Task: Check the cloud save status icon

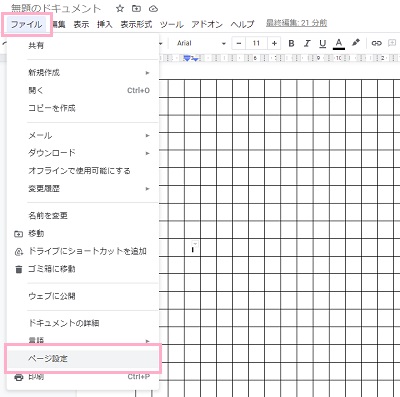Action: tap(153, 9)
